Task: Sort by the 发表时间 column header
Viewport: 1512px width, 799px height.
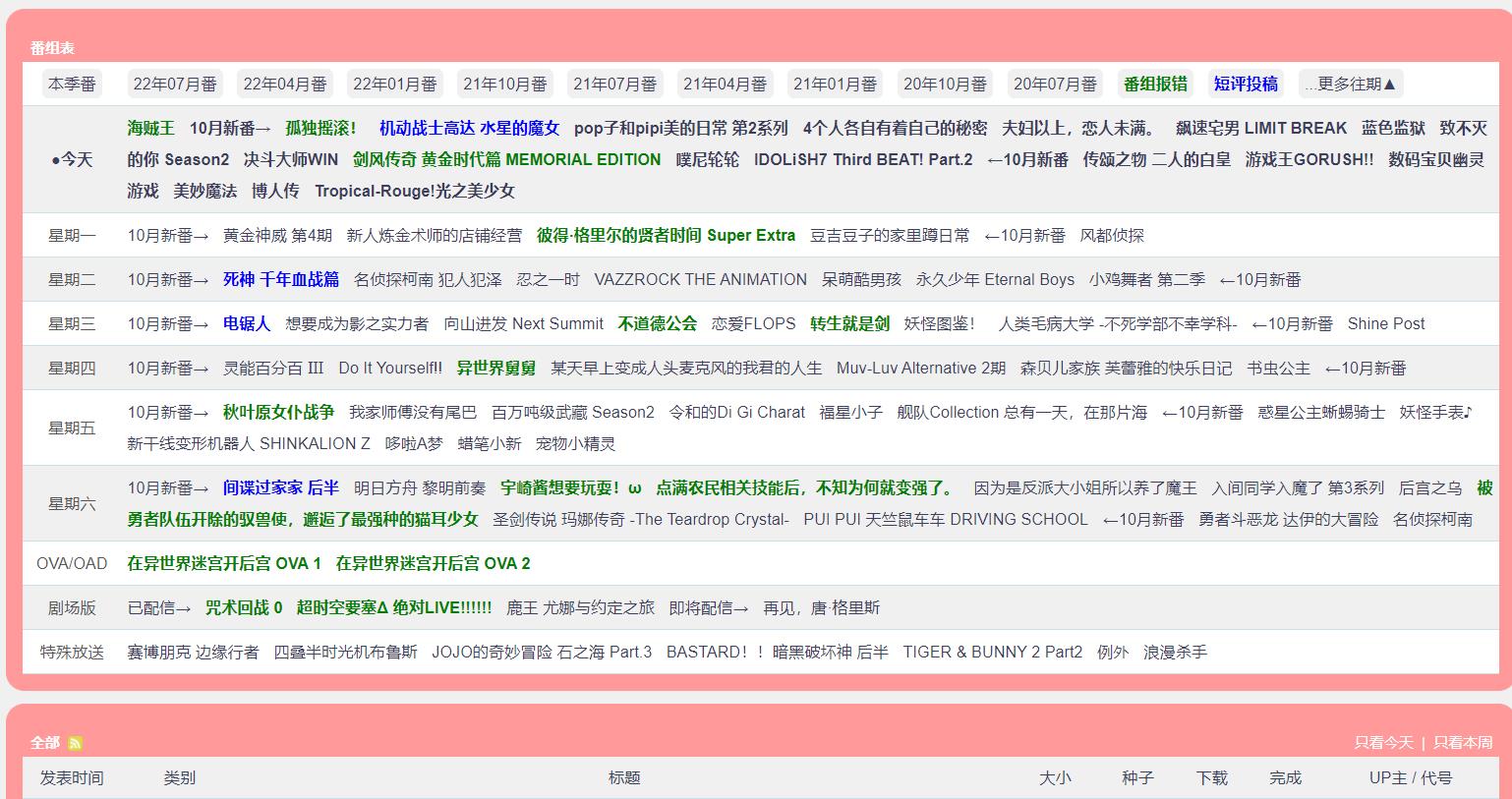Action: [x=72, y=777]
